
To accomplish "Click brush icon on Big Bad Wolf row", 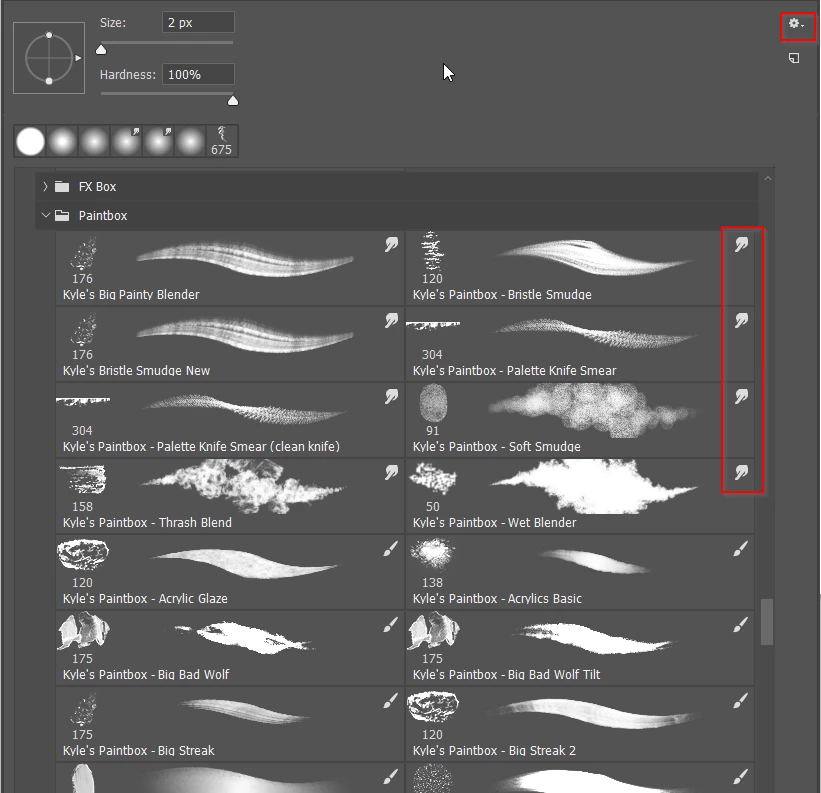I will 391,624.
